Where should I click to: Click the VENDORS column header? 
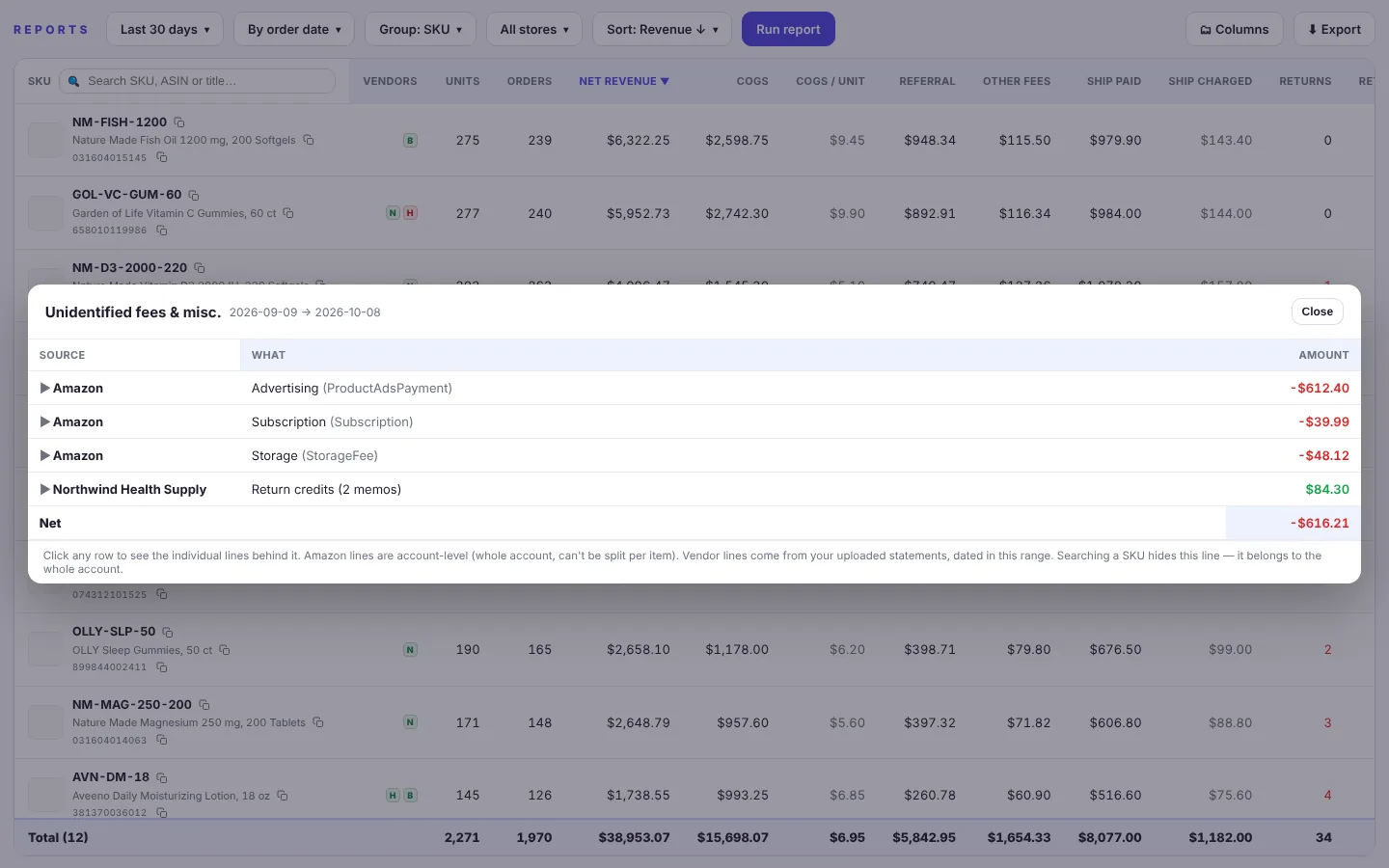(x=390, y=81)
